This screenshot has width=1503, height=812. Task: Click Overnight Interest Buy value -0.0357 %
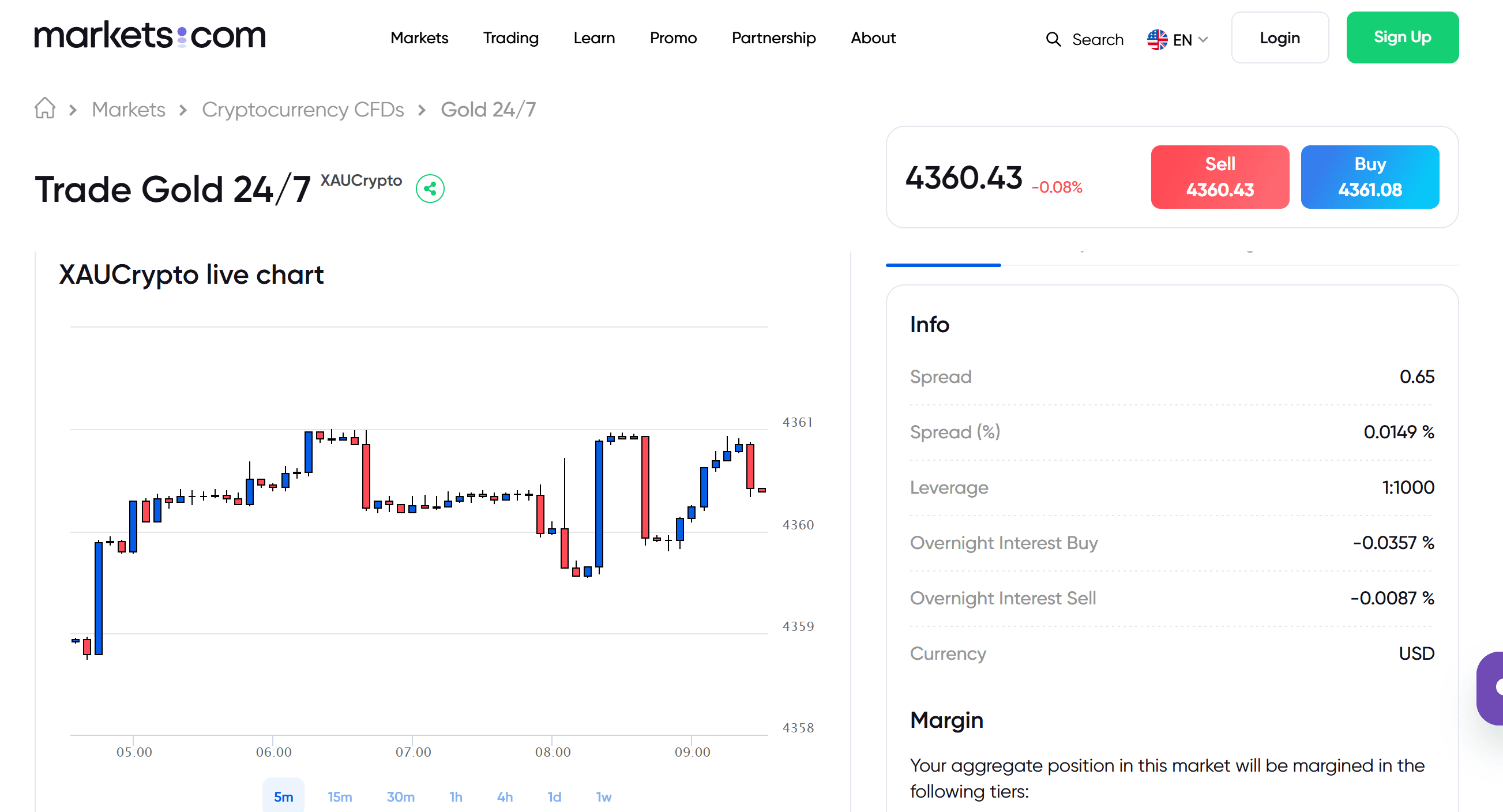pos(1393,543)
